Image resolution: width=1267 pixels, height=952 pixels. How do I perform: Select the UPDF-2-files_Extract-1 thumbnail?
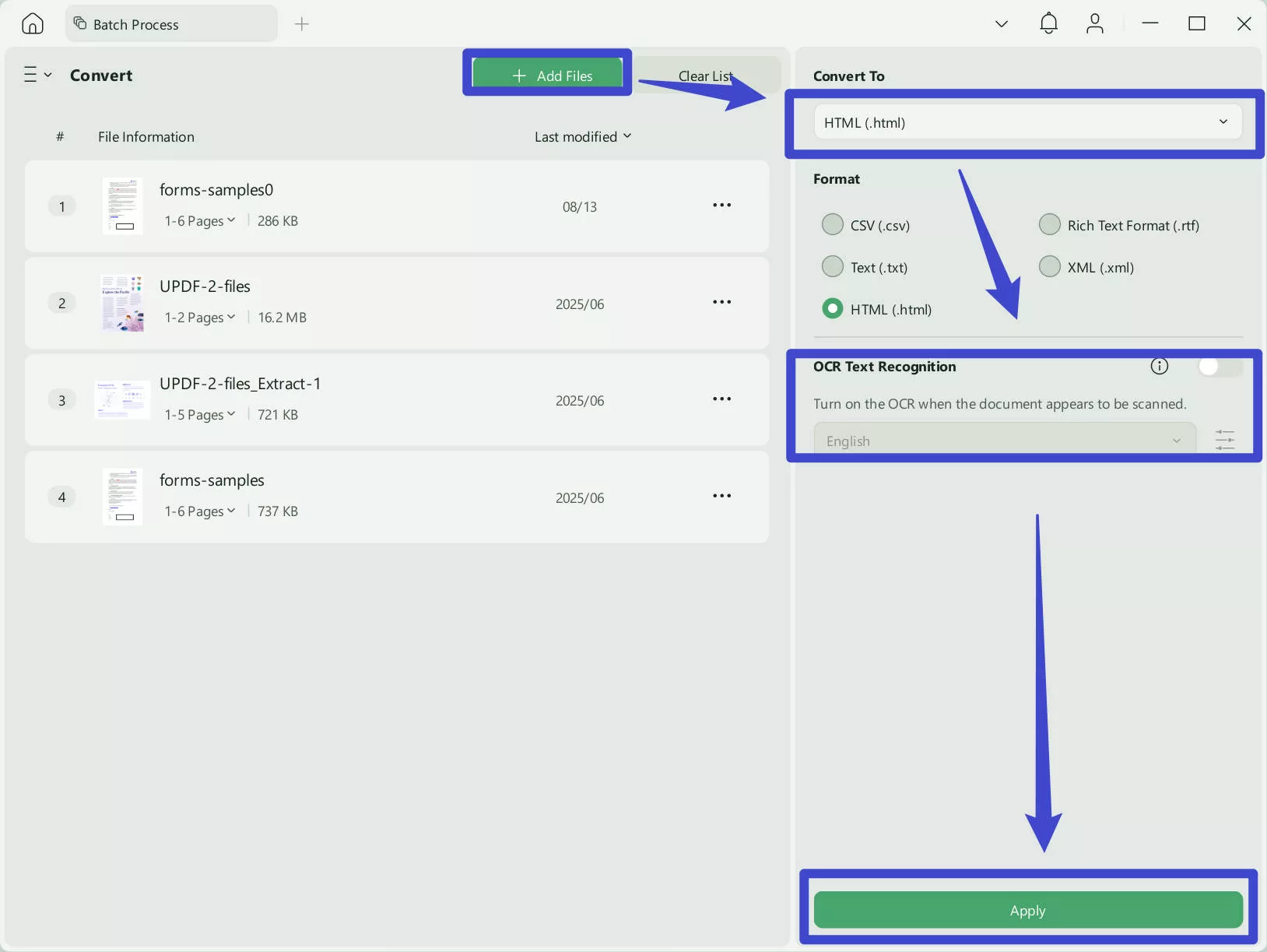click(122, 400)
